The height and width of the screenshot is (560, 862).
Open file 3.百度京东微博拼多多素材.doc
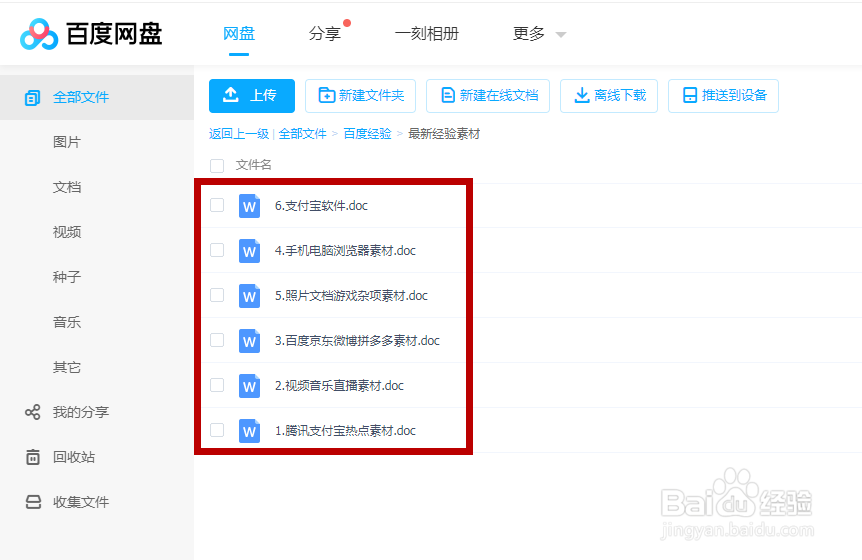(x=357, y=341)
